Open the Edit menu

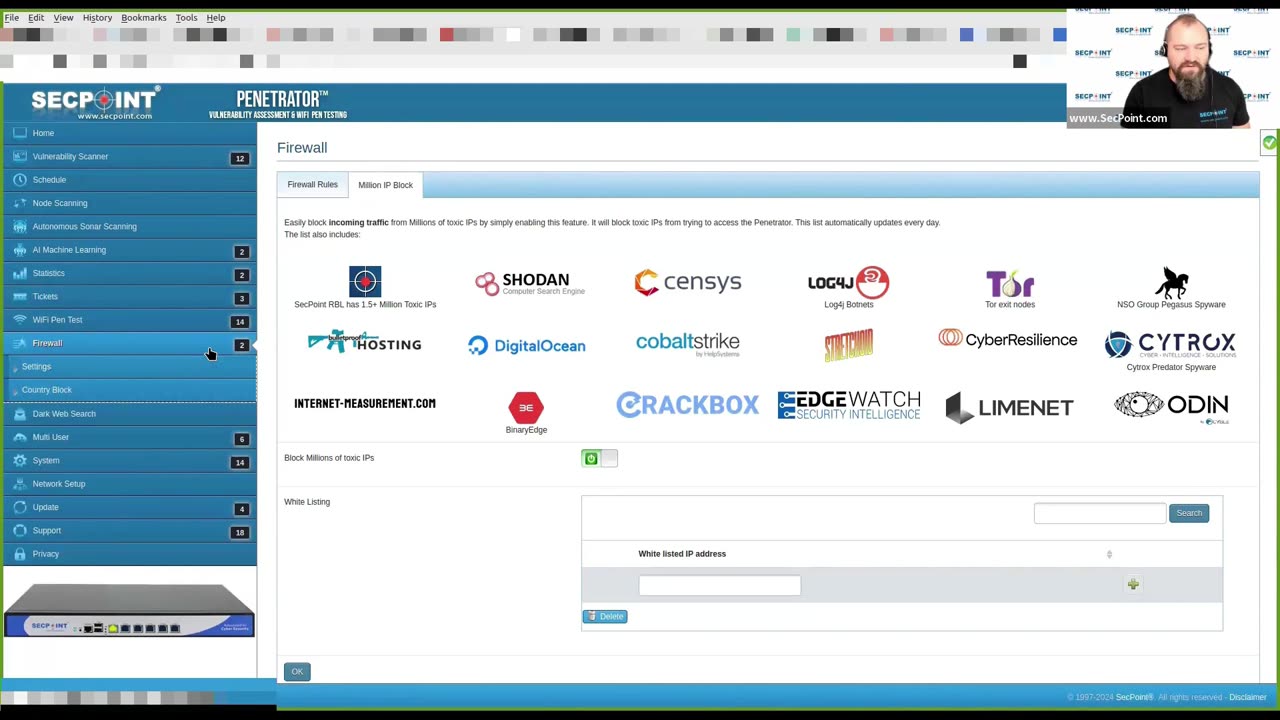coord(36,17)
